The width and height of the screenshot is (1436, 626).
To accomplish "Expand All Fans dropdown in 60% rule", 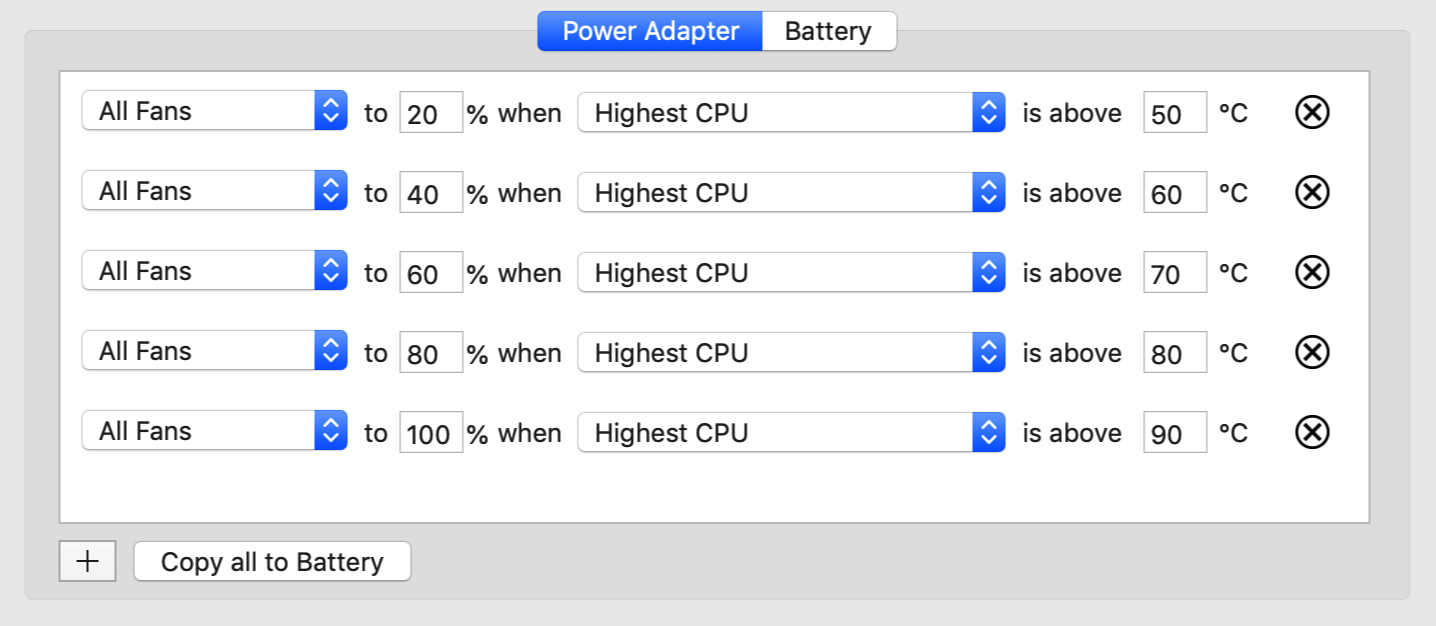I will click(214, 271).
